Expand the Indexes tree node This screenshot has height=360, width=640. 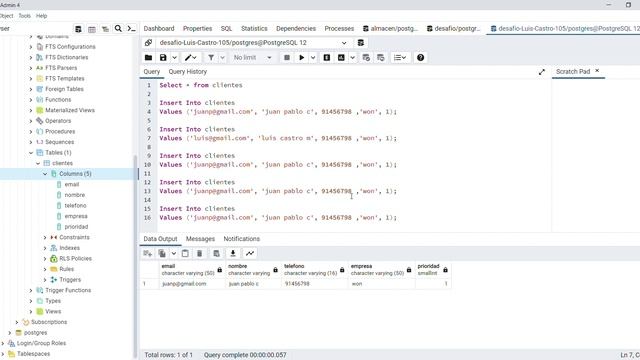45,248
